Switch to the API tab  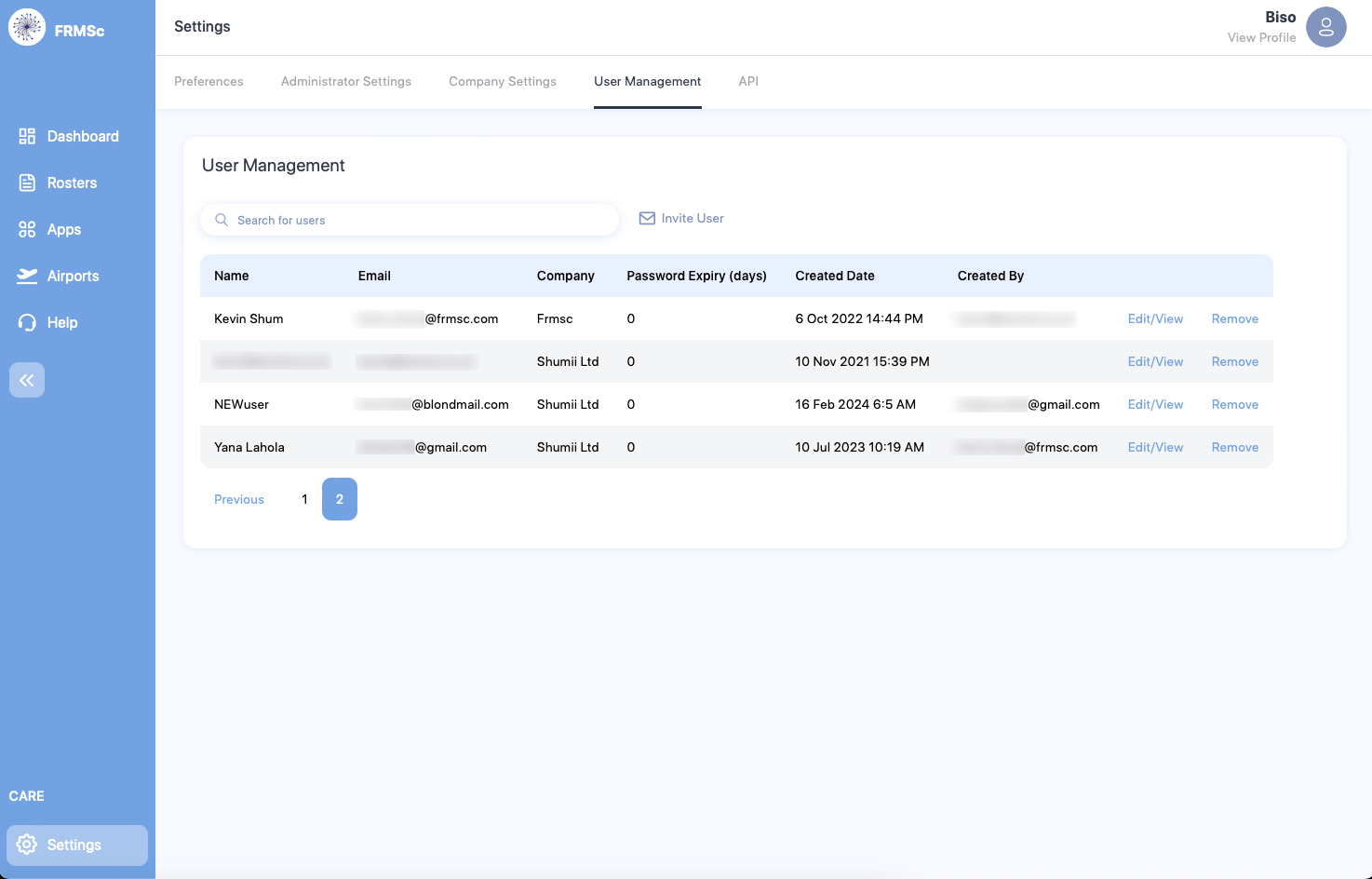click(748, 81)
